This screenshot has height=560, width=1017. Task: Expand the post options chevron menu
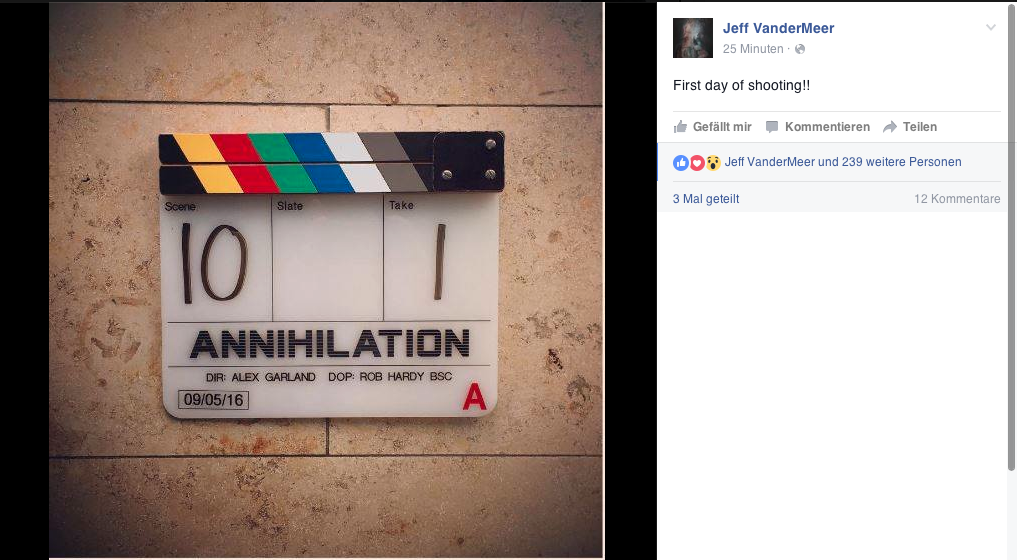[990, 27]
